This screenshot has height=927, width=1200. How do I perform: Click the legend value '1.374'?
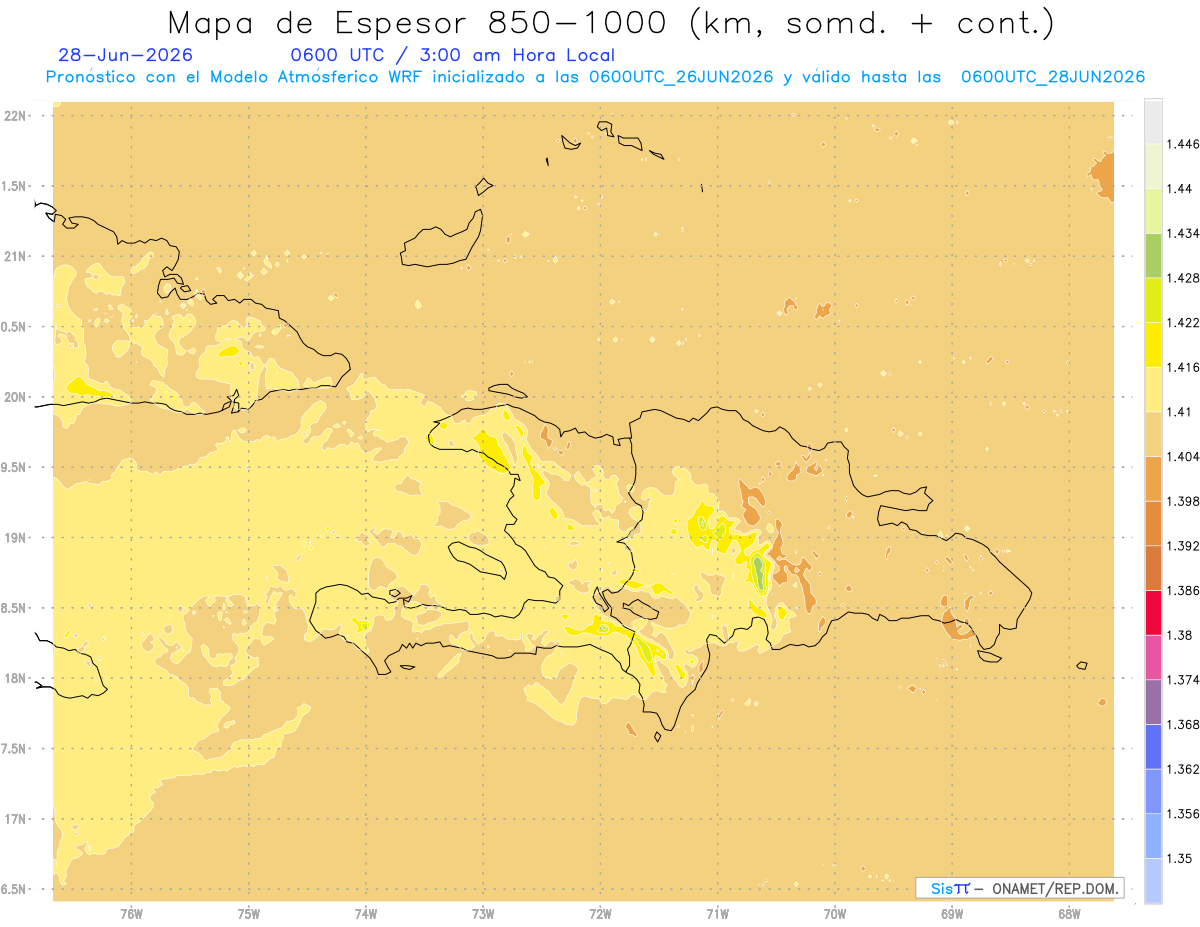1182,680
